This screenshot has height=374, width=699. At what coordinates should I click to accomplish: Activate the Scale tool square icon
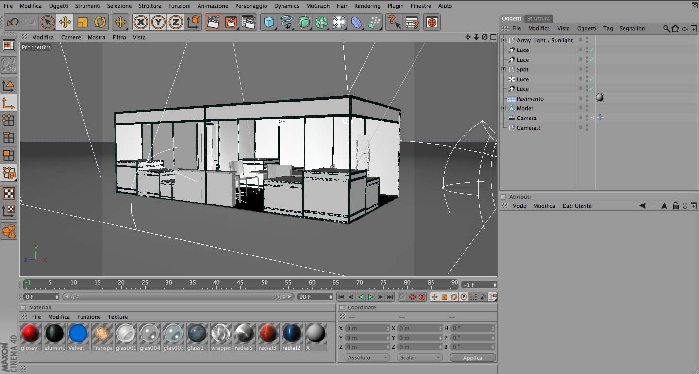(x=82, y=22)
